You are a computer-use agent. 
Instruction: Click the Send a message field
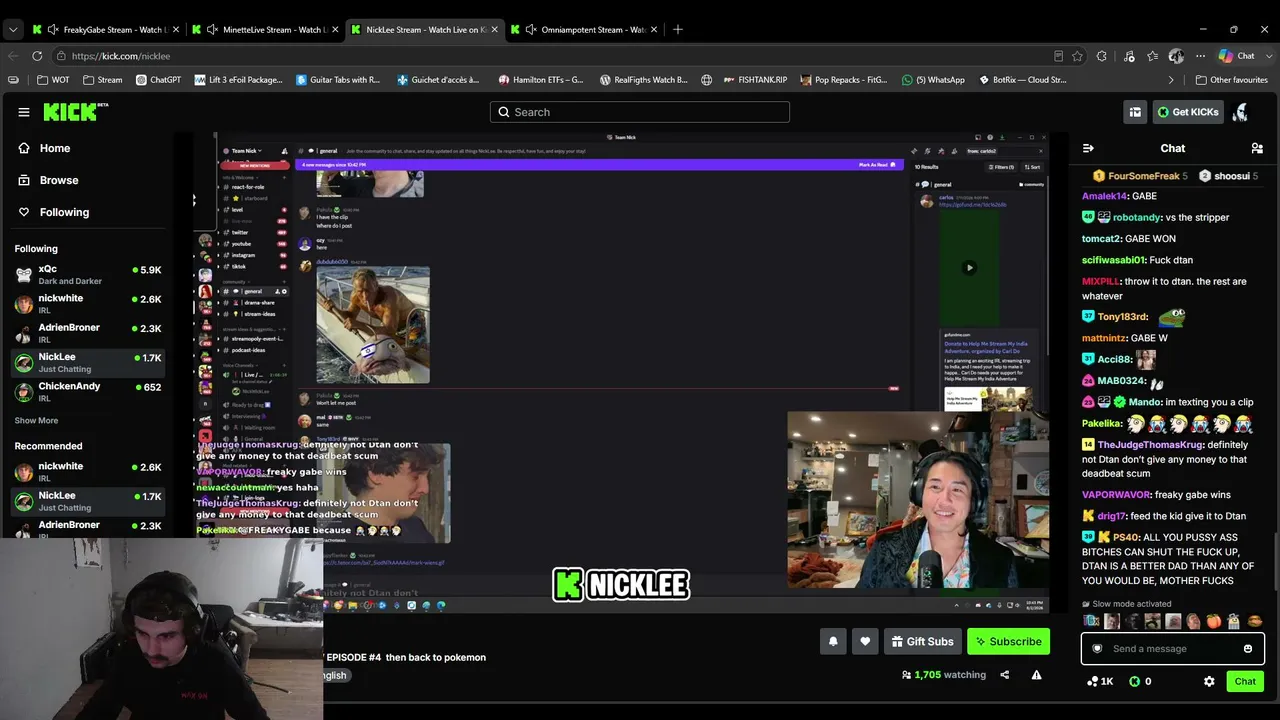tap(1172, 649)
